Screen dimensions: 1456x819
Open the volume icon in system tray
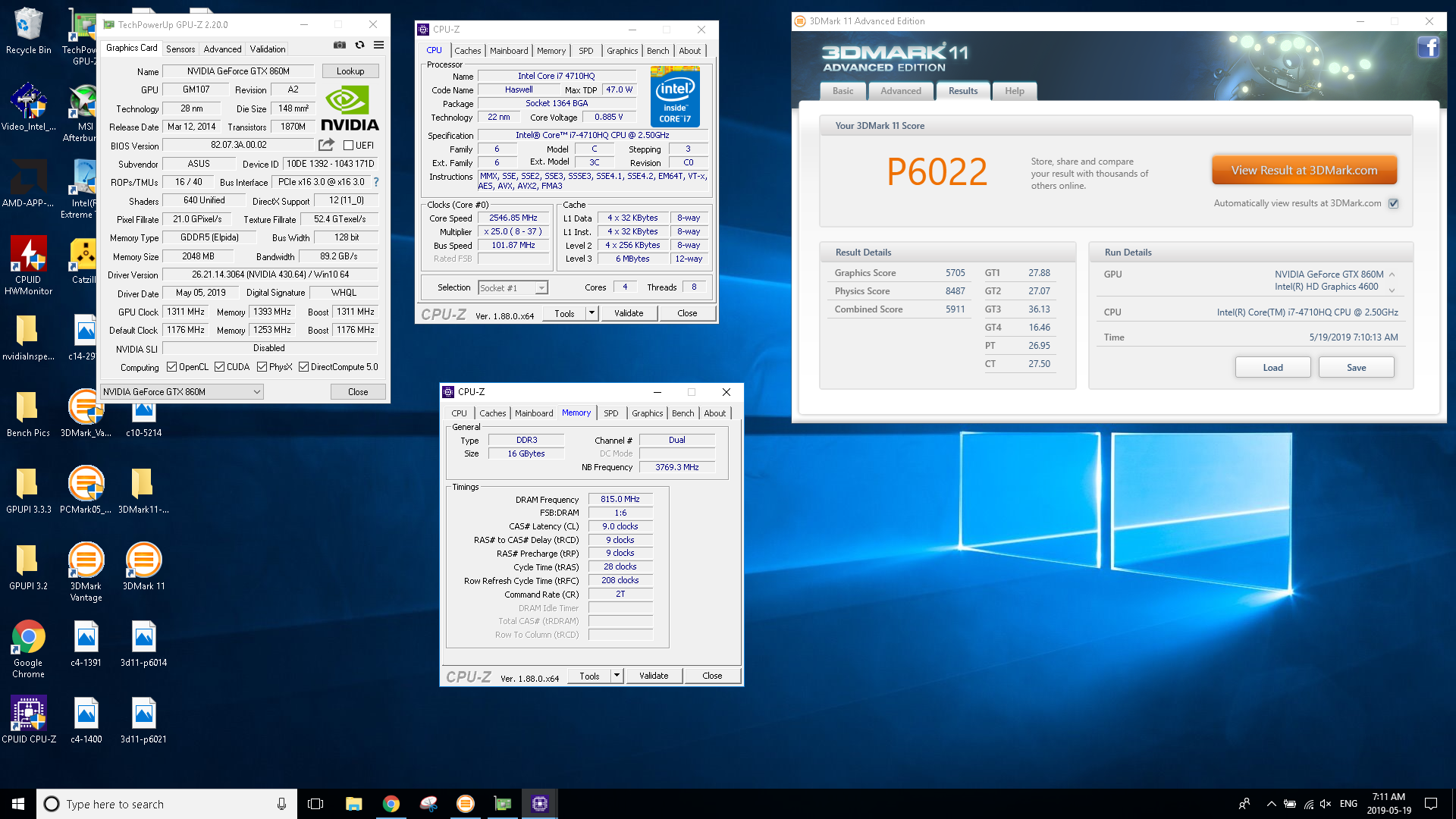tap(1326, 804)
